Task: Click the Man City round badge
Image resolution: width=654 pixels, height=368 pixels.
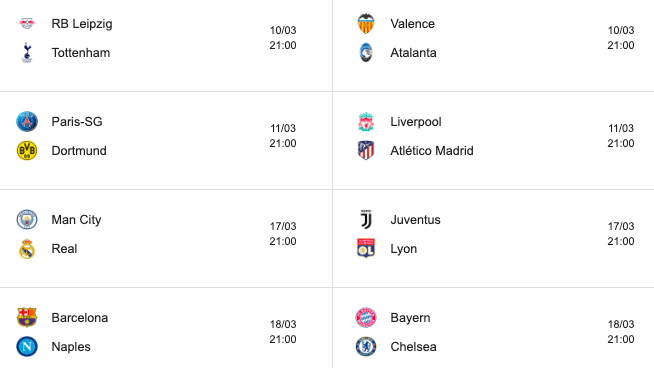Action: [x=27, y=219]
